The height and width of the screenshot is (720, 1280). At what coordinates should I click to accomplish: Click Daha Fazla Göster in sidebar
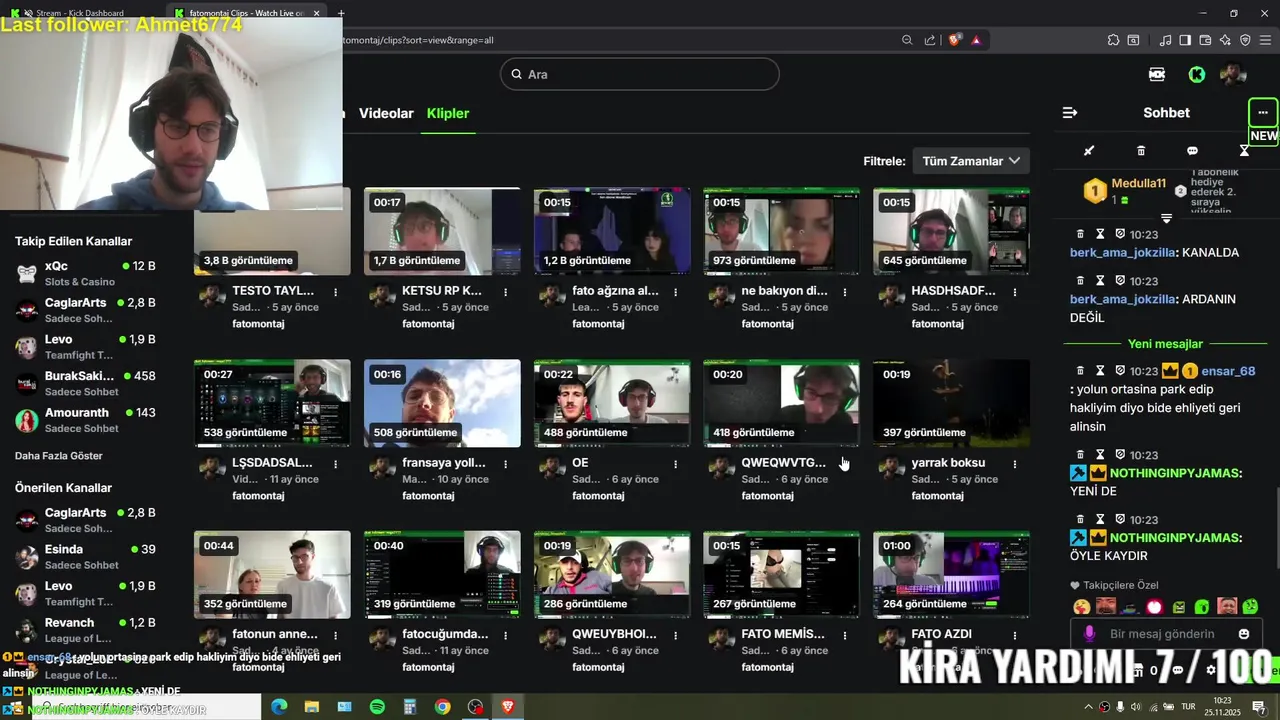pos(59,456)
